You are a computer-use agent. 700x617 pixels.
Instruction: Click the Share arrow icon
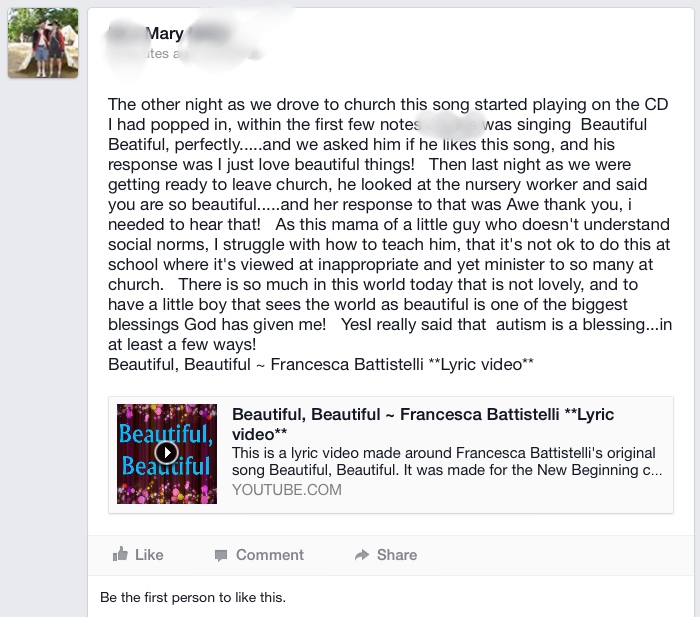point(362,555)
